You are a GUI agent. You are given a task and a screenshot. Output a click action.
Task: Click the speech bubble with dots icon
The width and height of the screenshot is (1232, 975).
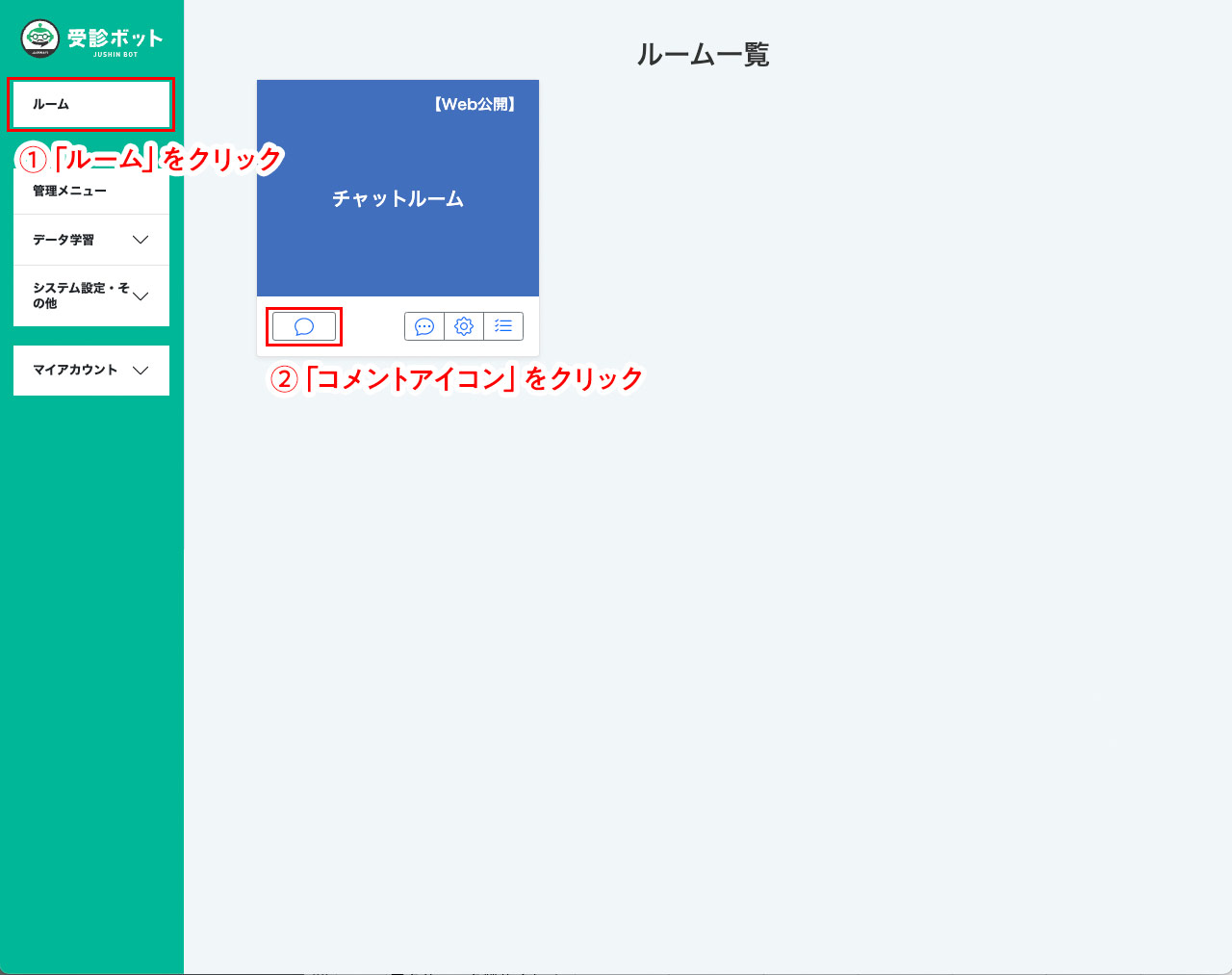pos(424,326)
